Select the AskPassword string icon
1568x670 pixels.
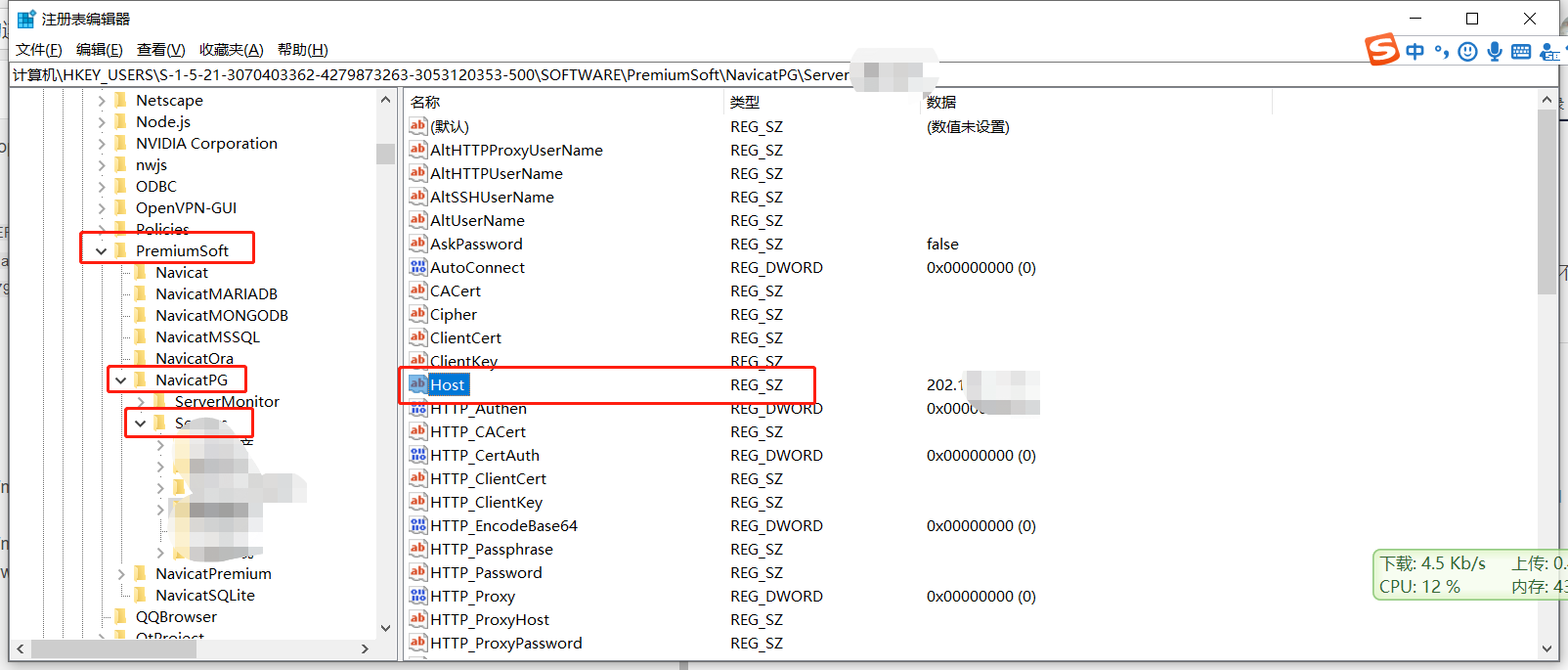(418, 244)
